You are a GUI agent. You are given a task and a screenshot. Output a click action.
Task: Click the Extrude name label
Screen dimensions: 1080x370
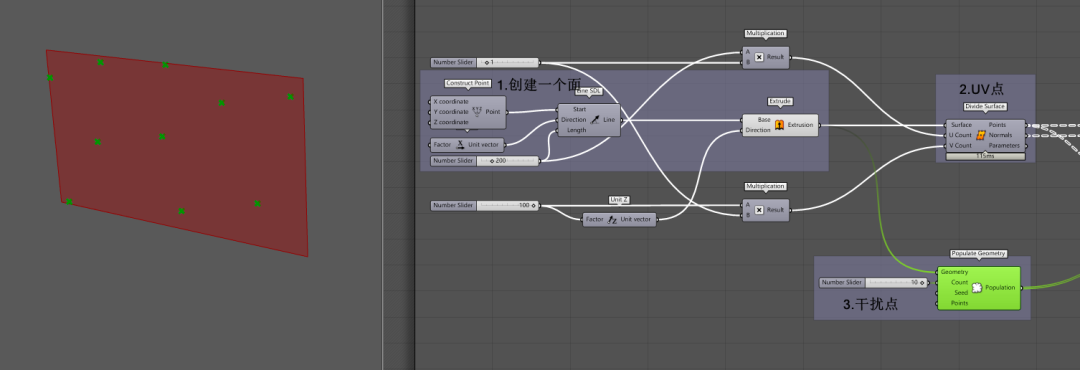tap(780, 101)
